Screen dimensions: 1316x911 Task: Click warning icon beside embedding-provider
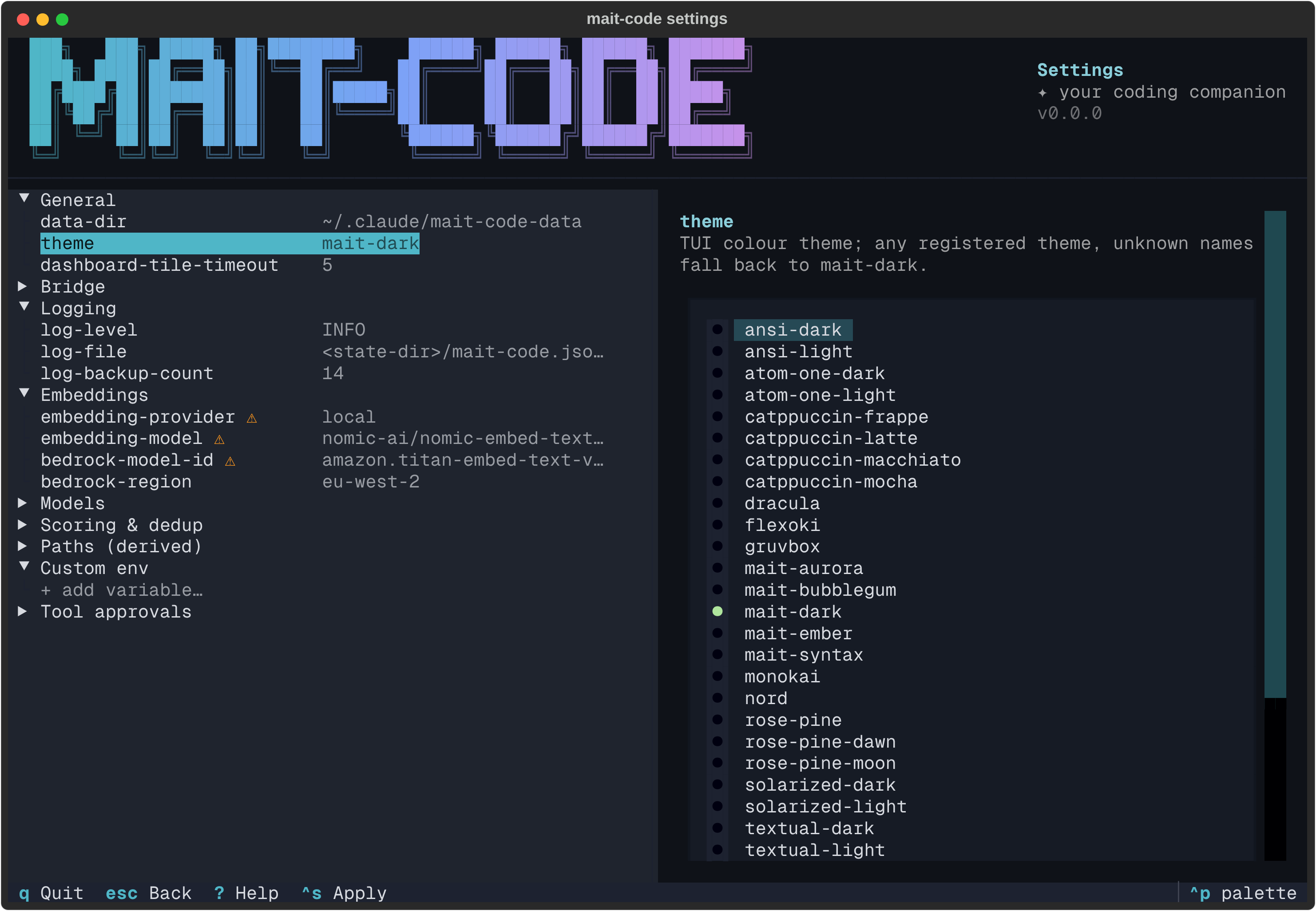point(252,418)
